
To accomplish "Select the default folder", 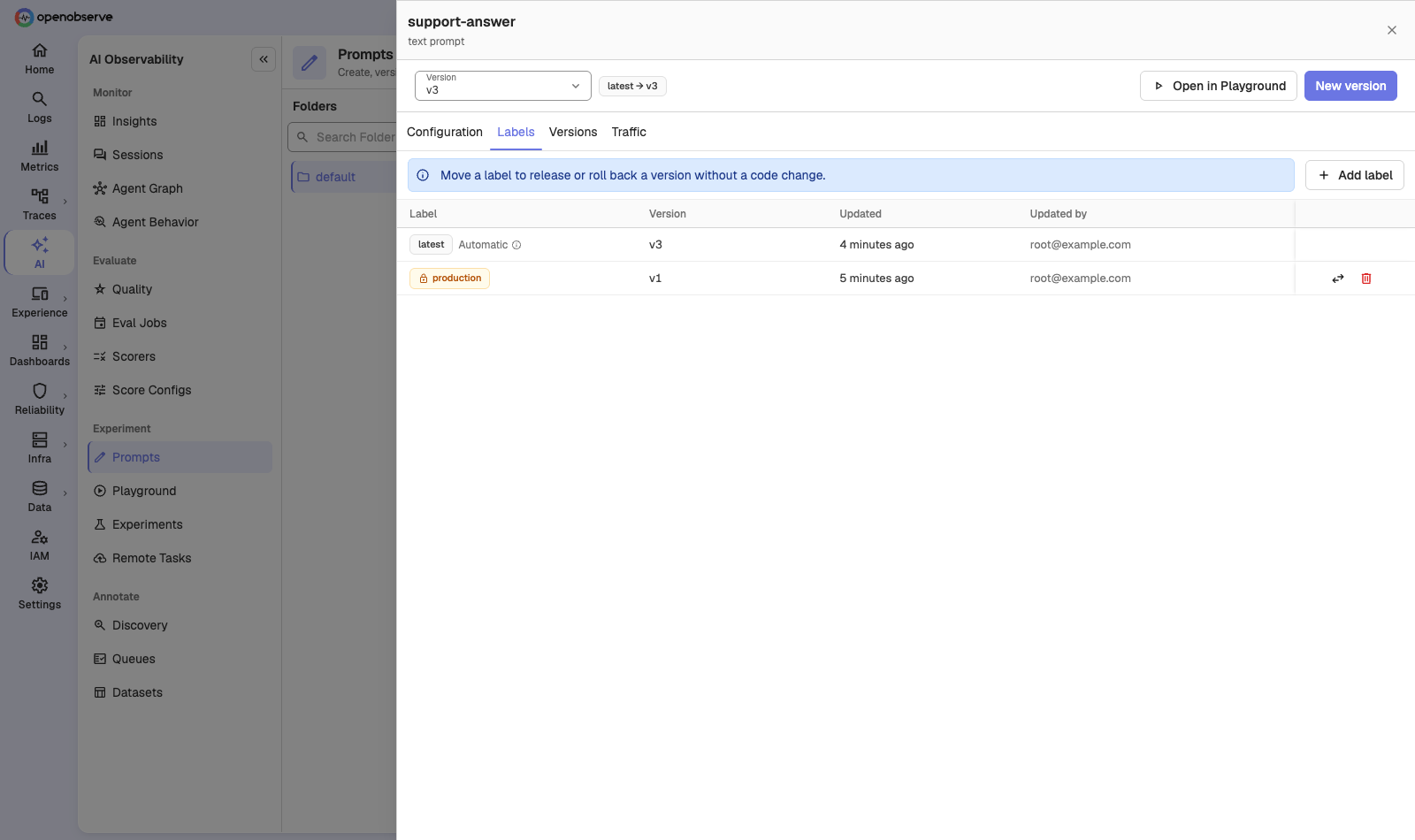I will point(345,177).
